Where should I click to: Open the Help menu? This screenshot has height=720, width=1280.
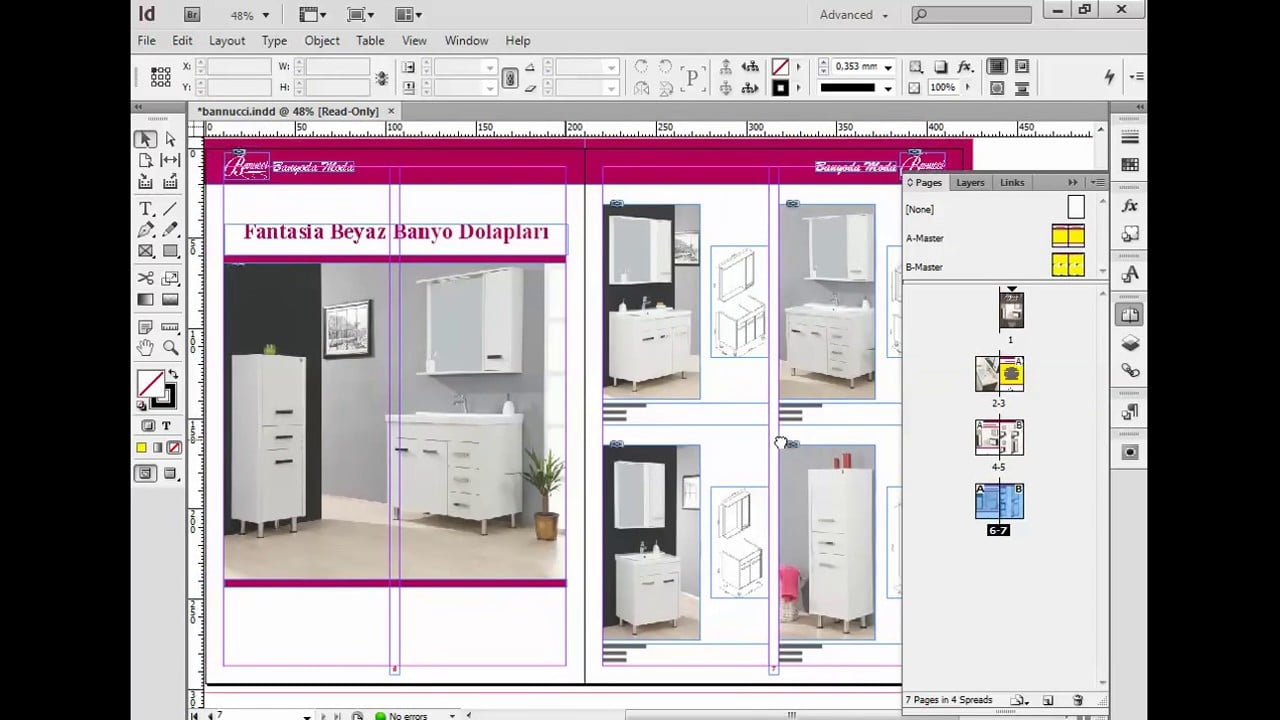tap(518, 41)
